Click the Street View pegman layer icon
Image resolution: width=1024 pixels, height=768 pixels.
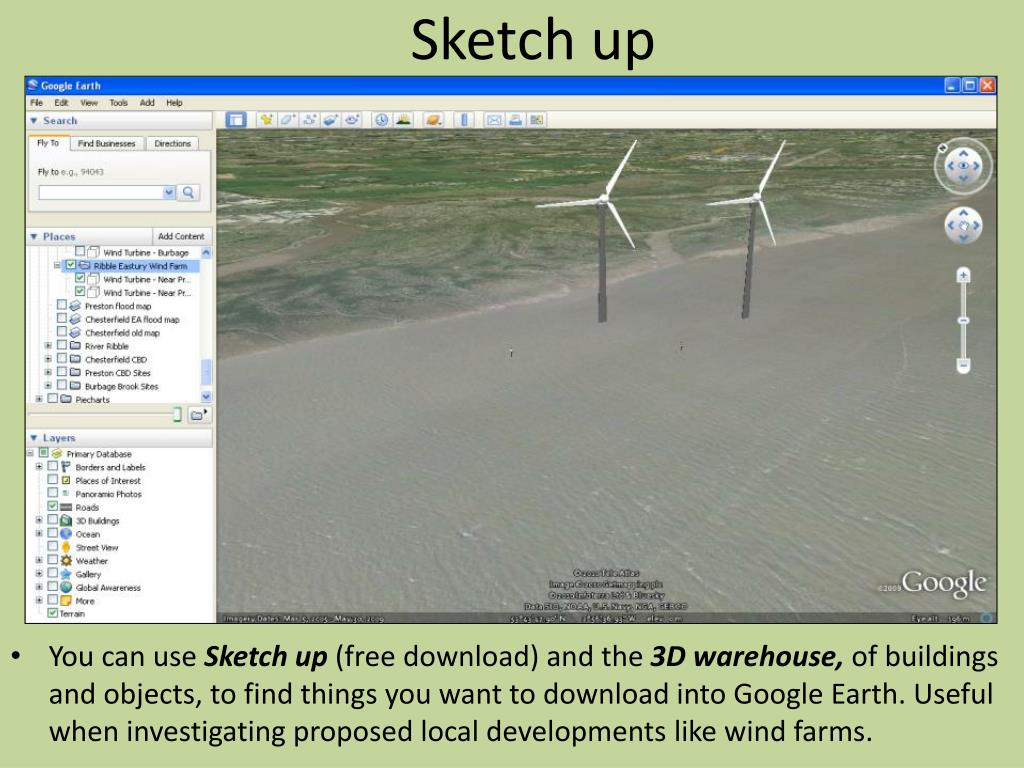(66, 547)
